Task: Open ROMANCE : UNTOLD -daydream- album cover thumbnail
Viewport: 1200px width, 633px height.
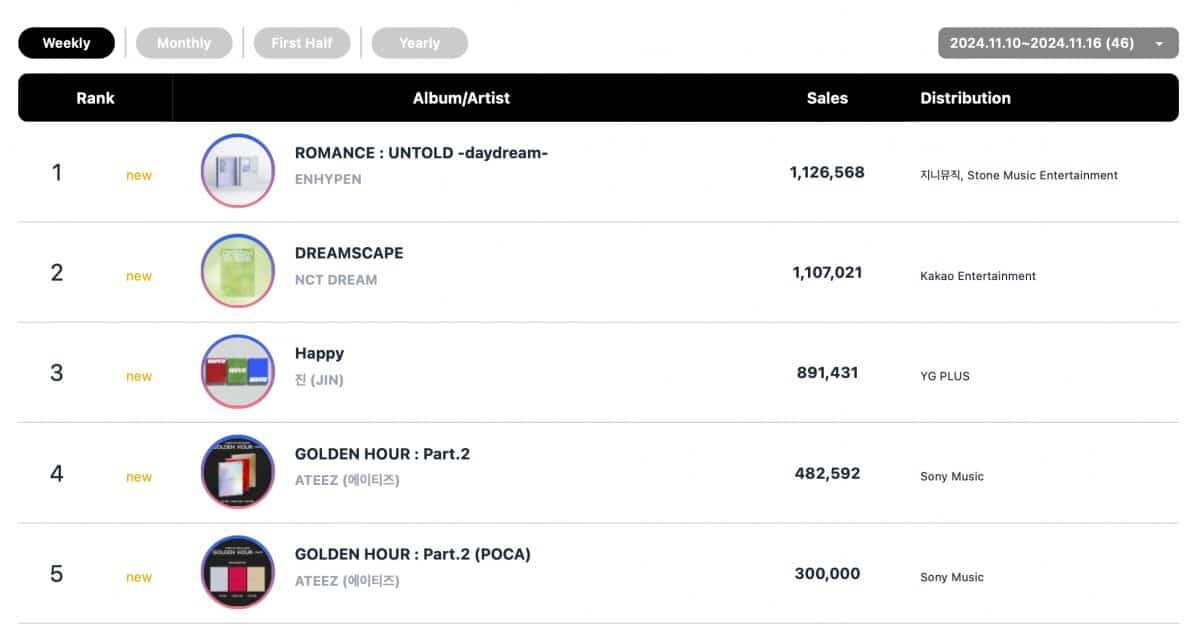Action: 237,171
